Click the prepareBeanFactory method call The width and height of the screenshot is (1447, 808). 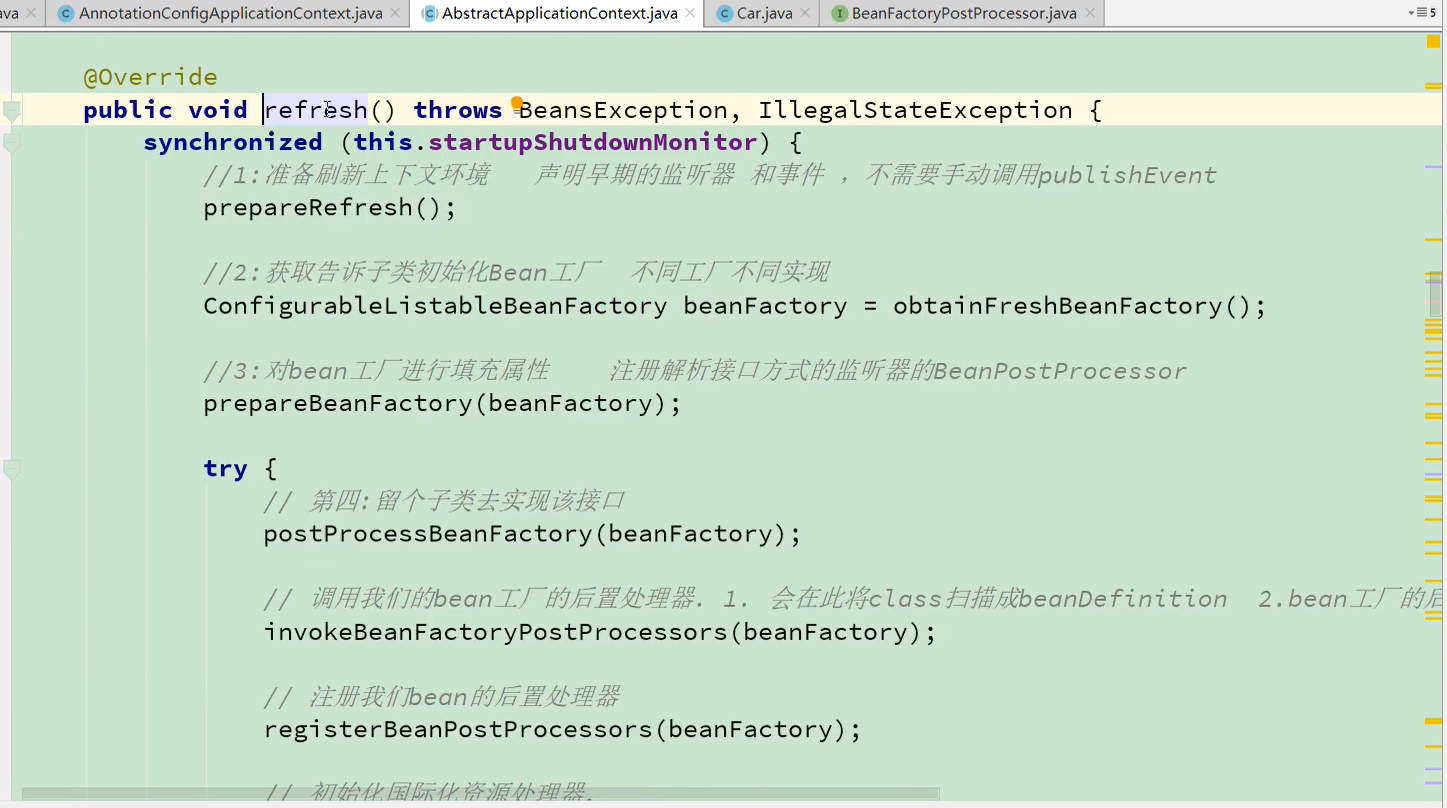point(338,404)
